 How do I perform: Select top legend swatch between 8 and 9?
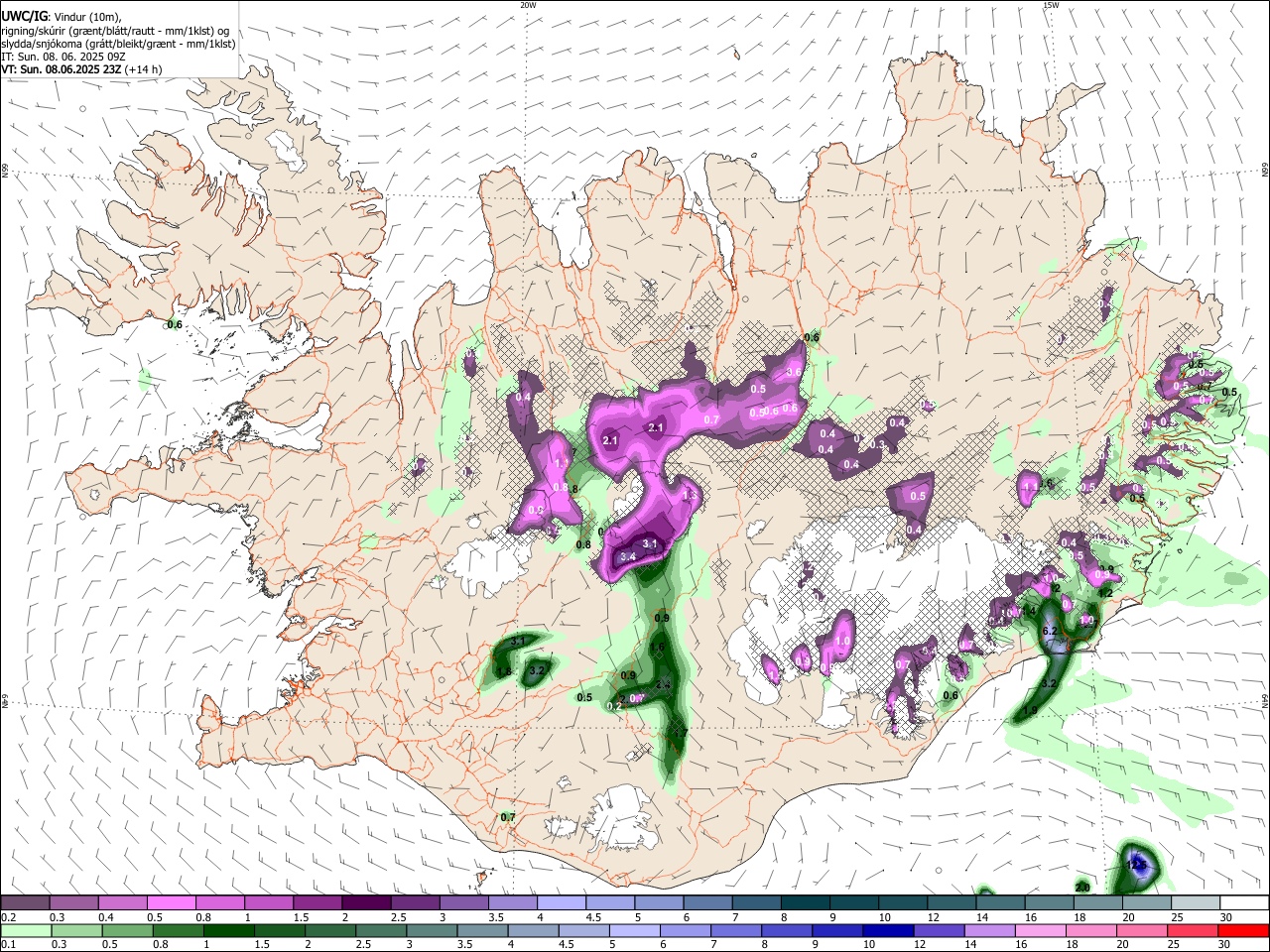point(804,903)
